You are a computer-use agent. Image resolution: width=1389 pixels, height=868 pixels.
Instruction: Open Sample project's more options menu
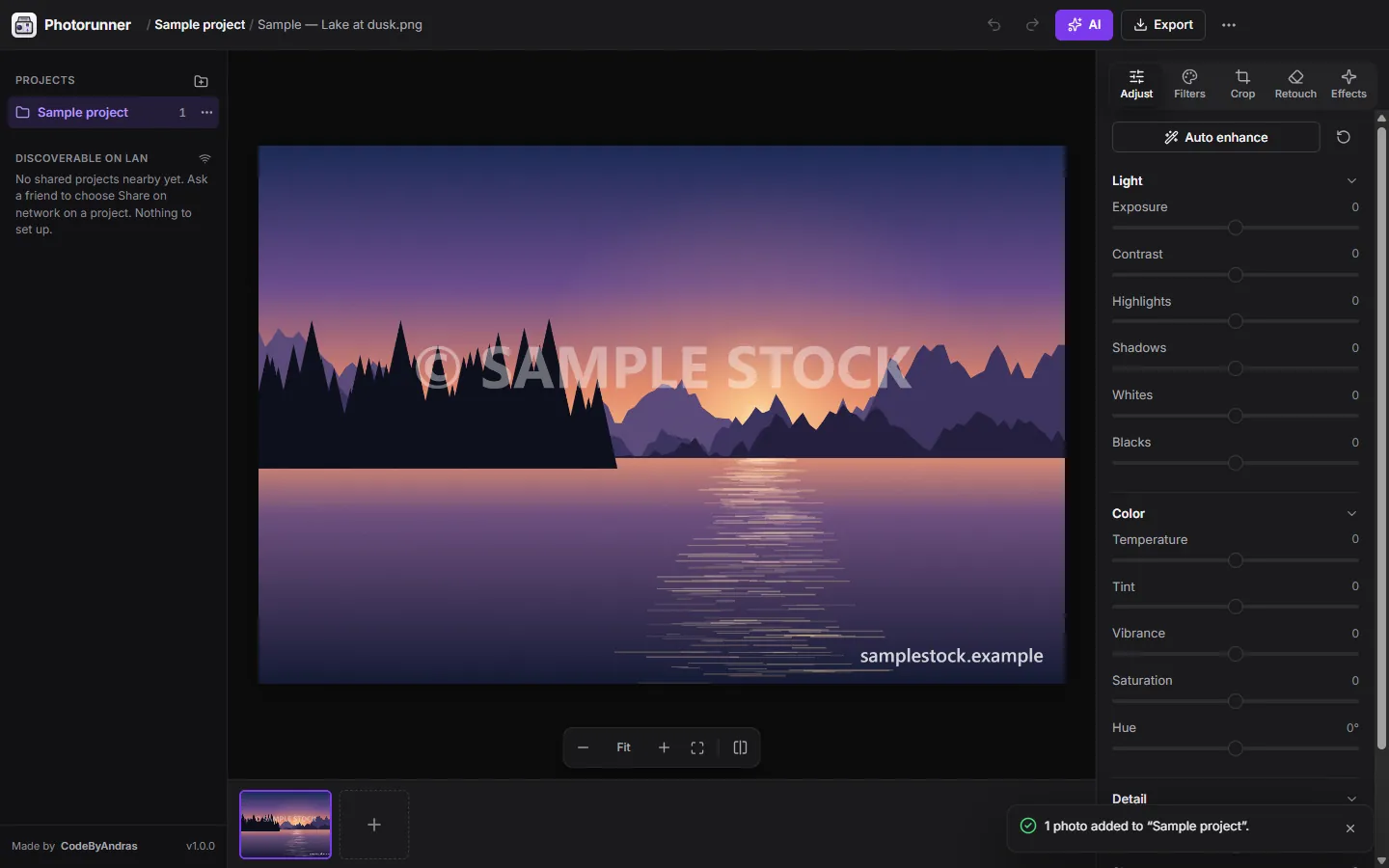(206, 113)
